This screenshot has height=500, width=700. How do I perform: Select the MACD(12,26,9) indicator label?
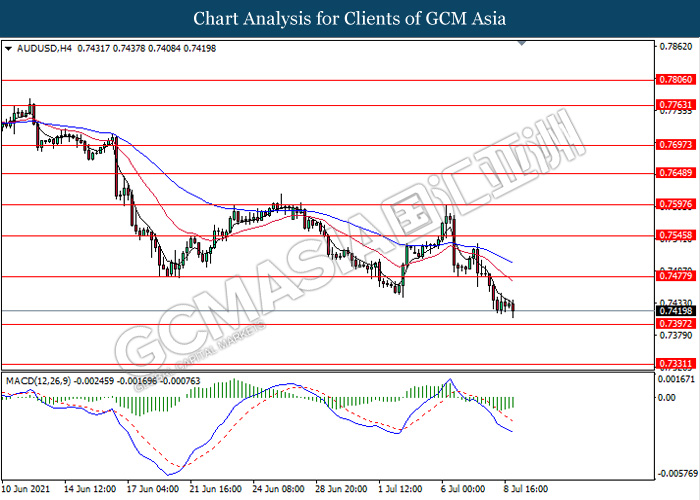coord(38,381)
